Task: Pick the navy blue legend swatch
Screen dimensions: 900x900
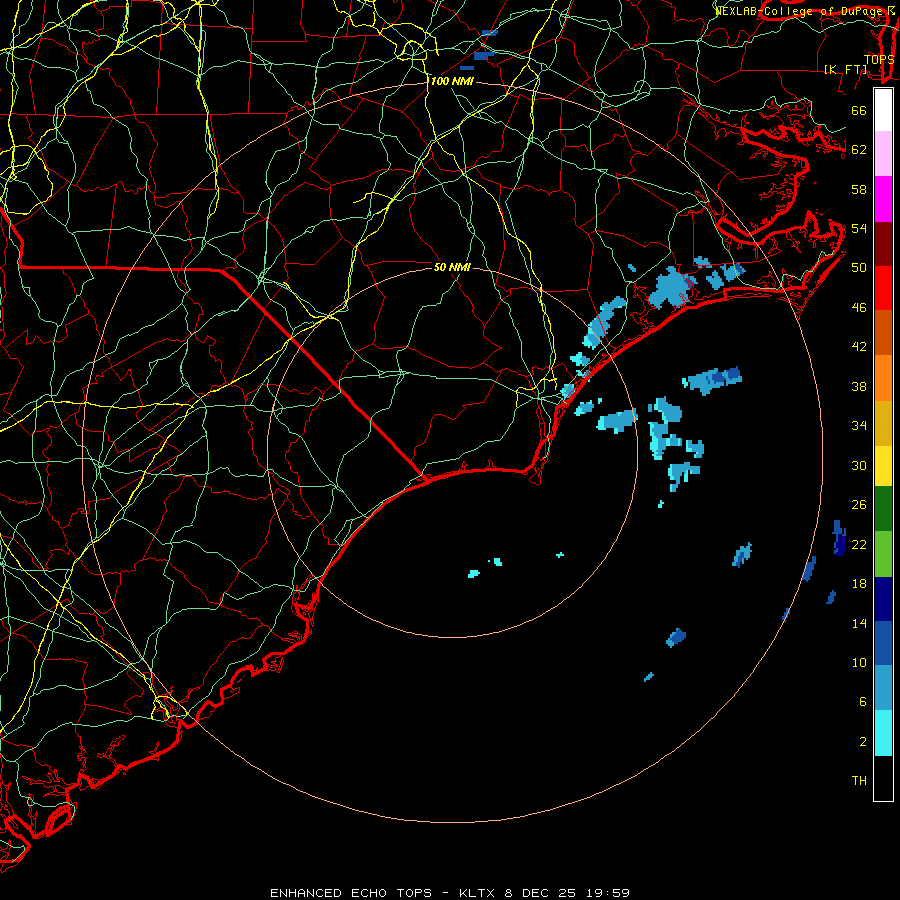Action: [x=883, y=599]
